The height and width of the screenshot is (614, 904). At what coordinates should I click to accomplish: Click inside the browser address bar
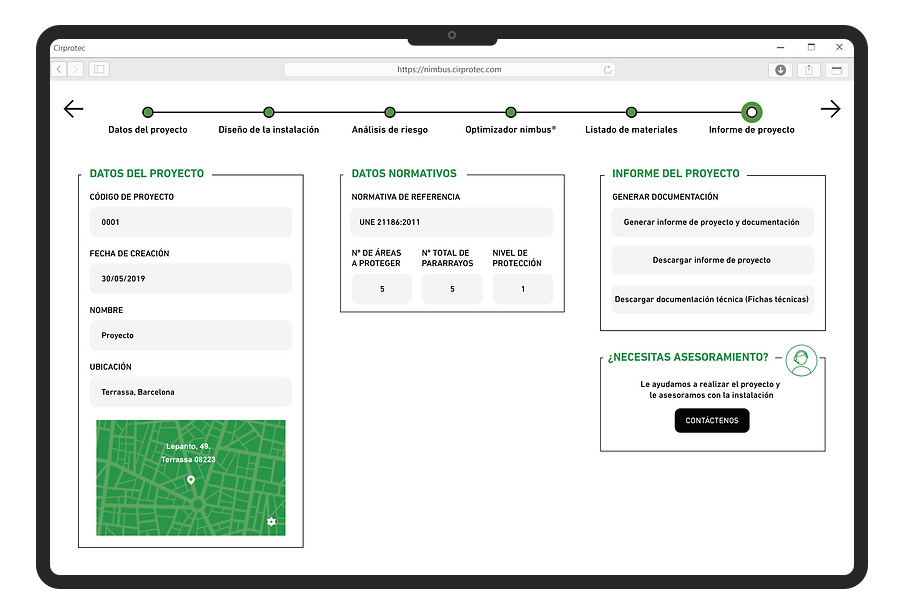pyautogui.click(x=450, y=70)
